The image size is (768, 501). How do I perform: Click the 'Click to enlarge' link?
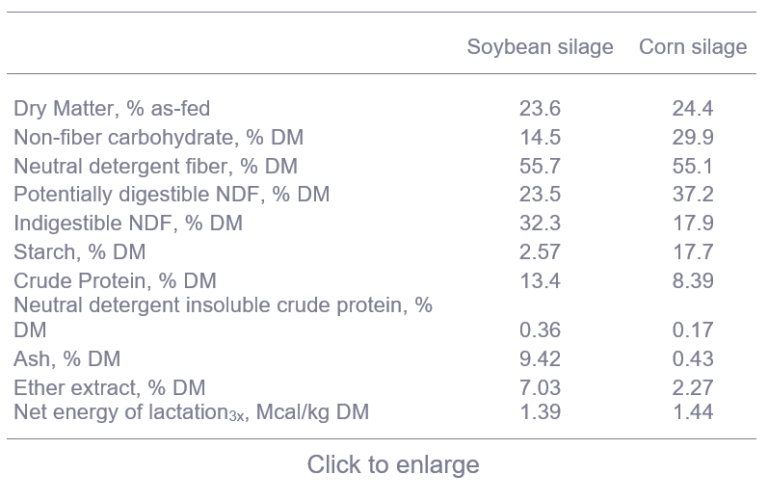coord(393,464)
